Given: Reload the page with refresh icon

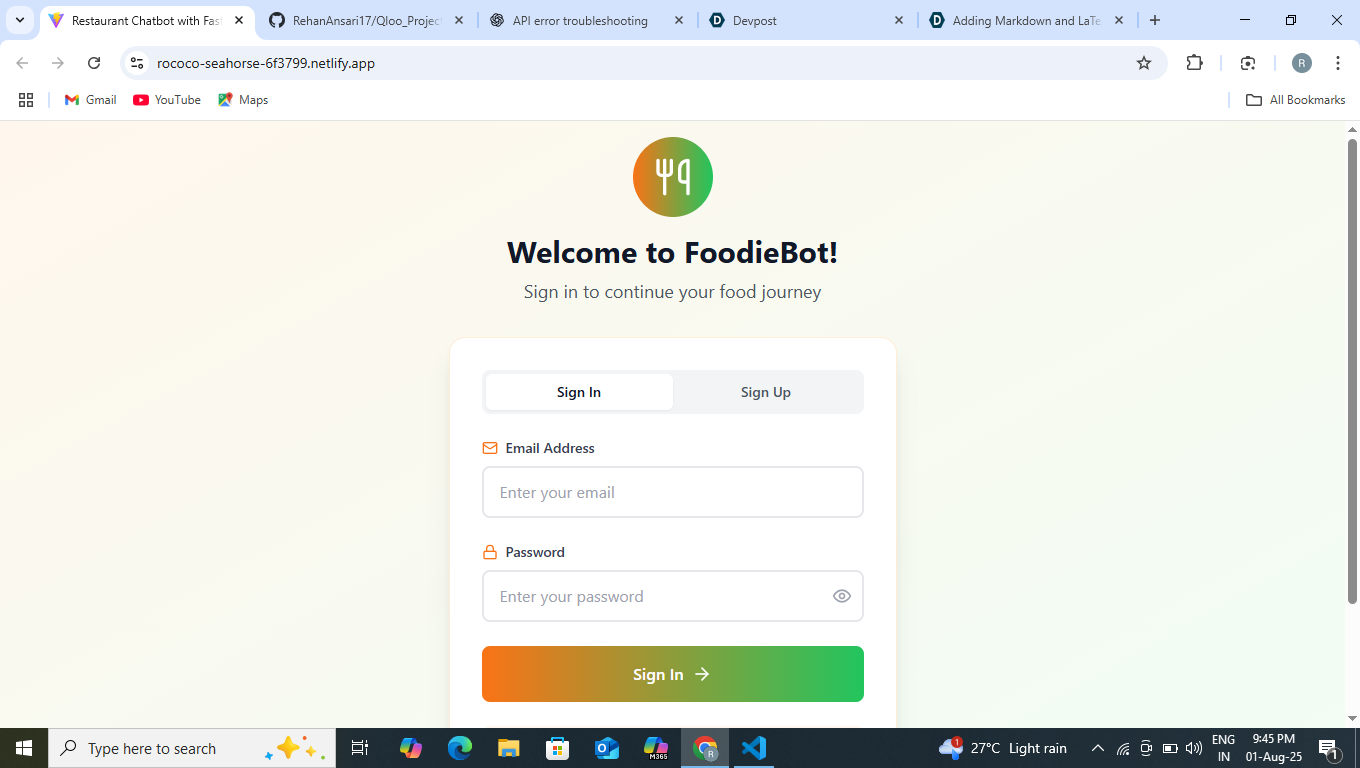Looking at the screenshot, I should point(94,63).
